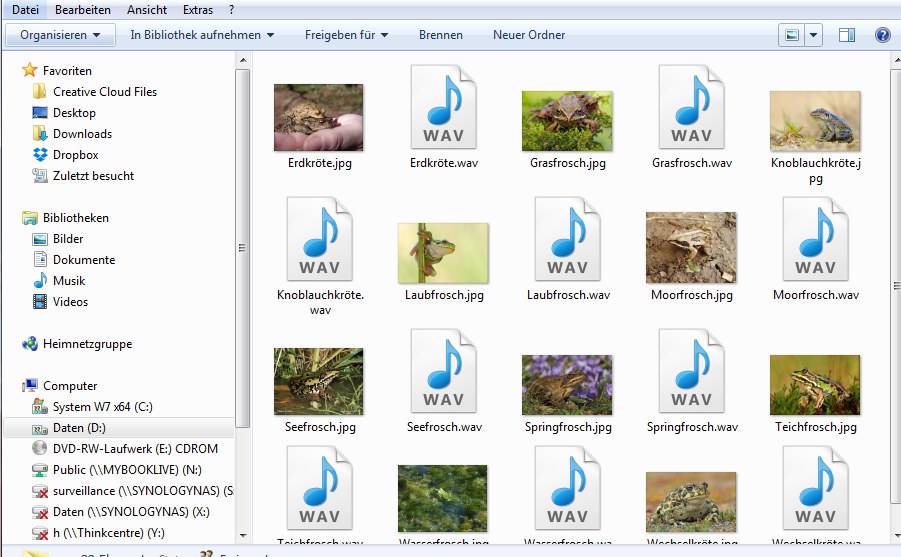Select the Wasserfrosch.wav audio file icon
The height and width of the screenshot is (557, 901).
(x=567, y=489)
